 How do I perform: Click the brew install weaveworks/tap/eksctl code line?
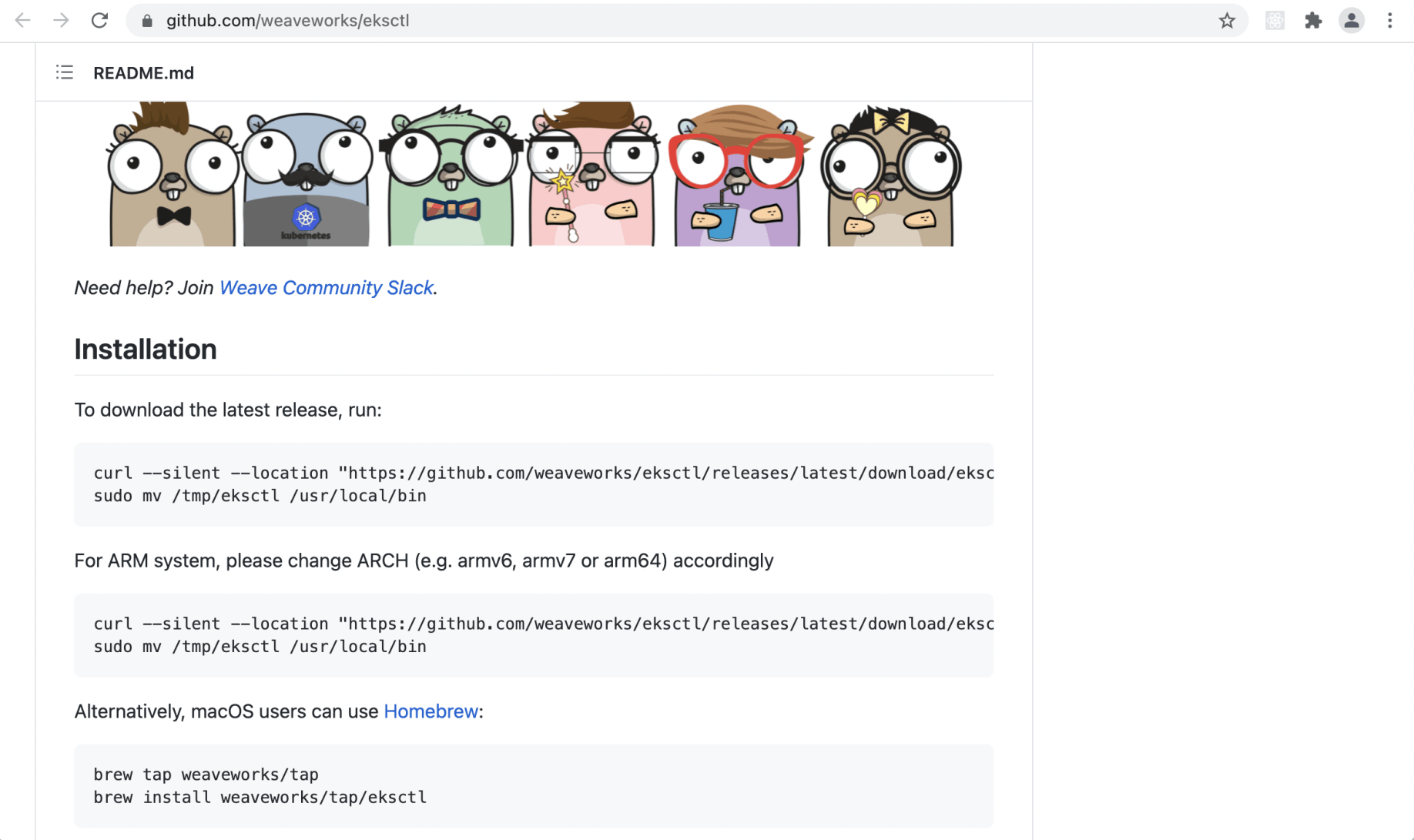point(260,798)
